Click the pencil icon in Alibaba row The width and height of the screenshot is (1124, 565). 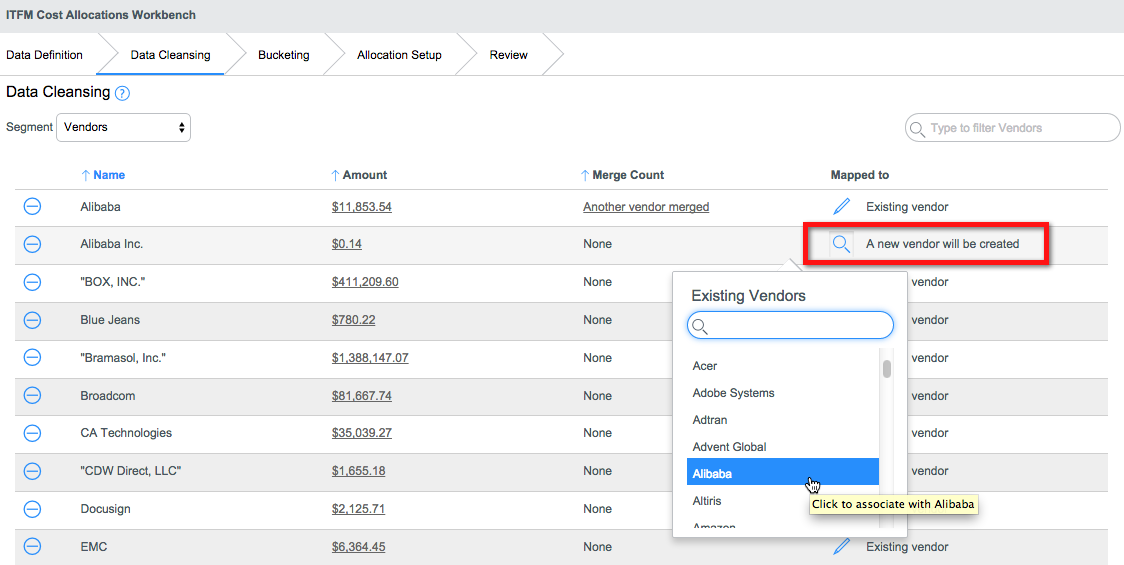tap(842, 207)
